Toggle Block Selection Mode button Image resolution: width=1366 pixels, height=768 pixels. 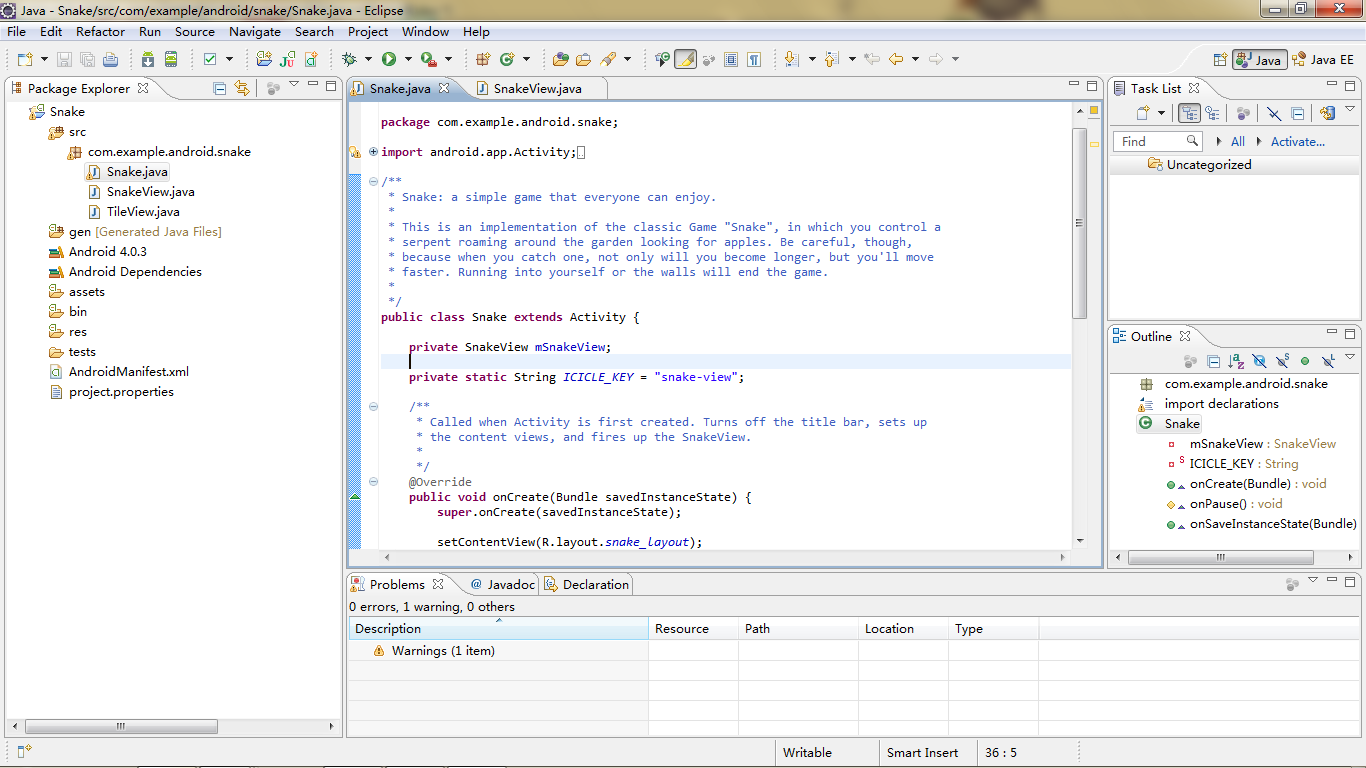tap(731, 60)
